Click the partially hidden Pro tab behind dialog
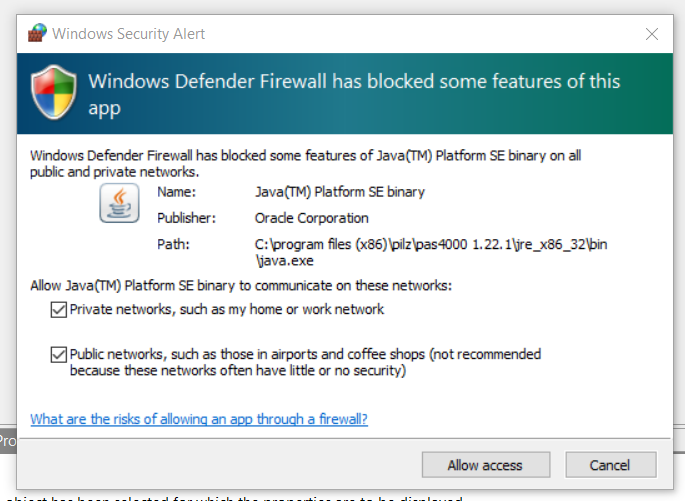This screenshot has width=685, height=501. (x=8, y=441)
